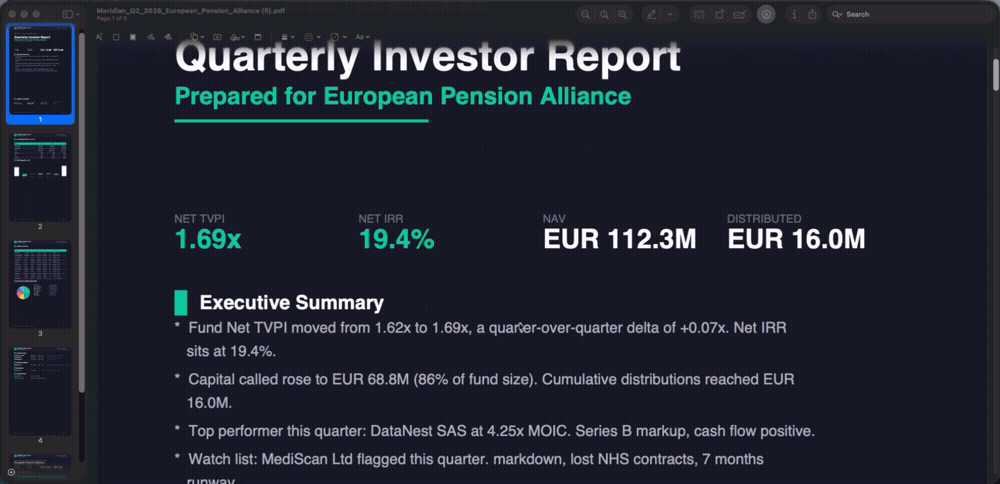Click the add page button in sidebar
This screenshot has height=484, width=1000.
(x=10, y=471)
